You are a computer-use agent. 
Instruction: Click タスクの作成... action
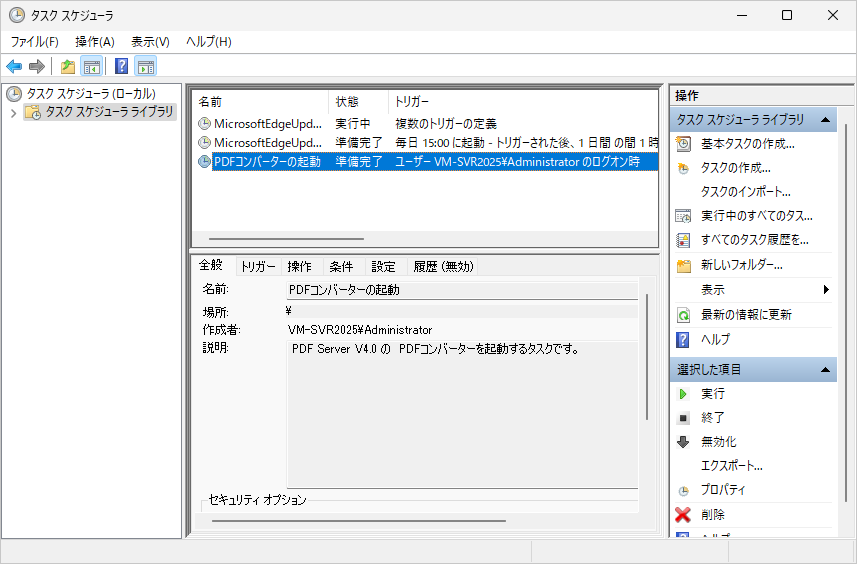point(736,168)
